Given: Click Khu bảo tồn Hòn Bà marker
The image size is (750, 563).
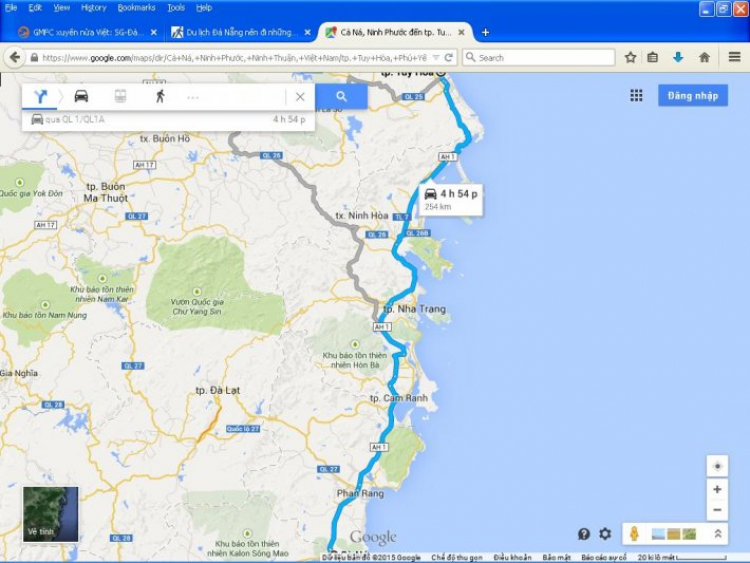Looking at the screenshot, I should point(355,344).
